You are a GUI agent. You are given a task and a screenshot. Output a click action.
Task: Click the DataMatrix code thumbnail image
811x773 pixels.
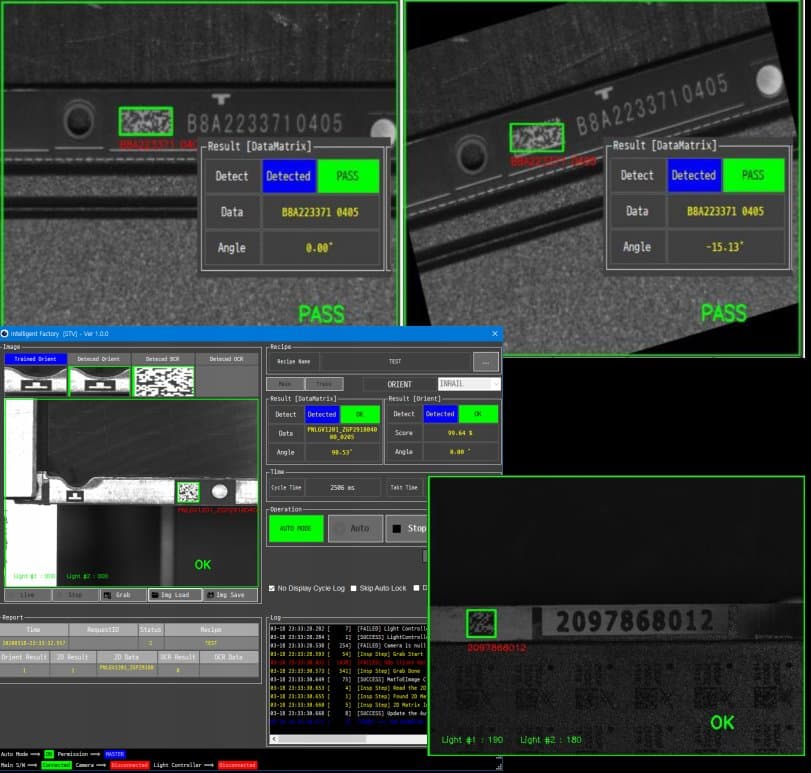pos(163,382)
